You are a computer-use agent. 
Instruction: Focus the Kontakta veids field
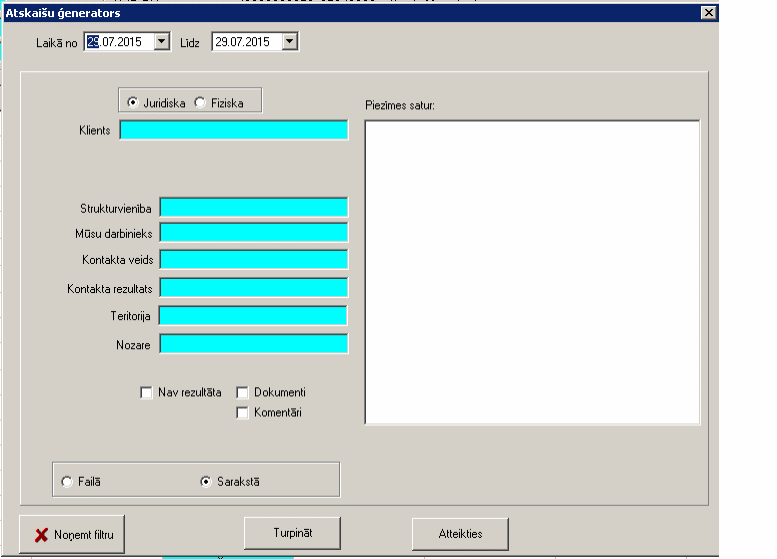click(x=254, y=259)
